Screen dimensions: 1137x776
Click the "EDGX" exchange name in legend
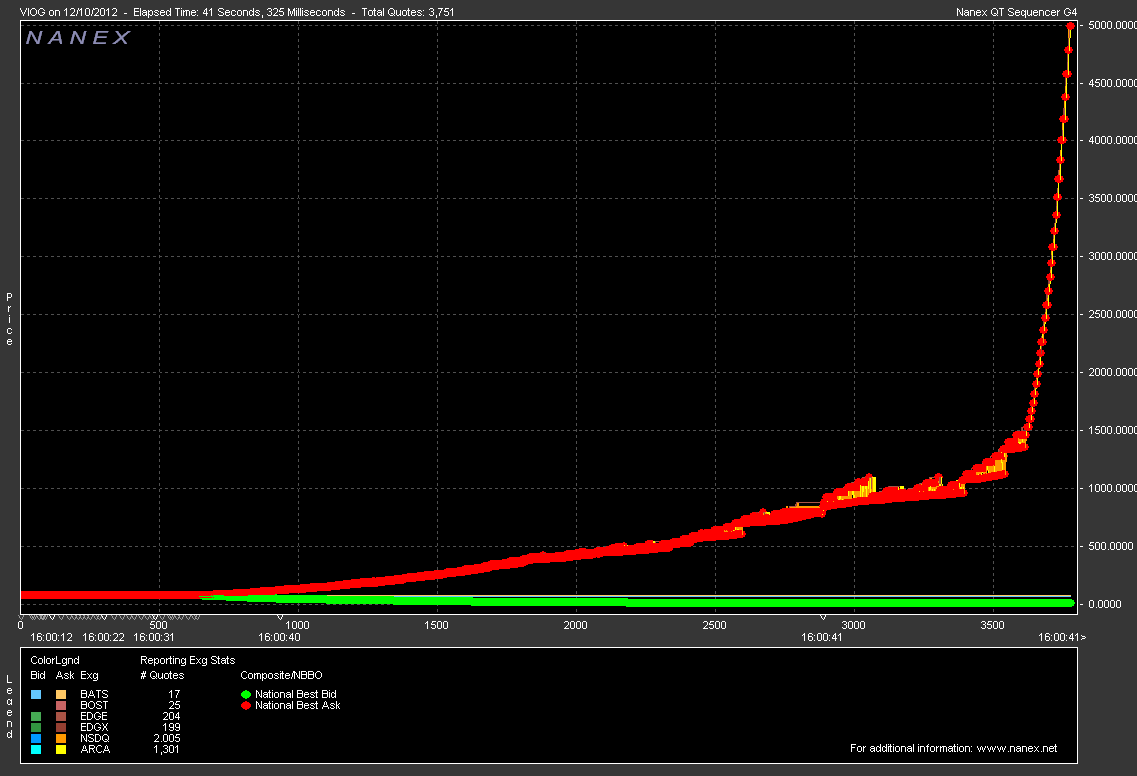[x=94, y=727]
